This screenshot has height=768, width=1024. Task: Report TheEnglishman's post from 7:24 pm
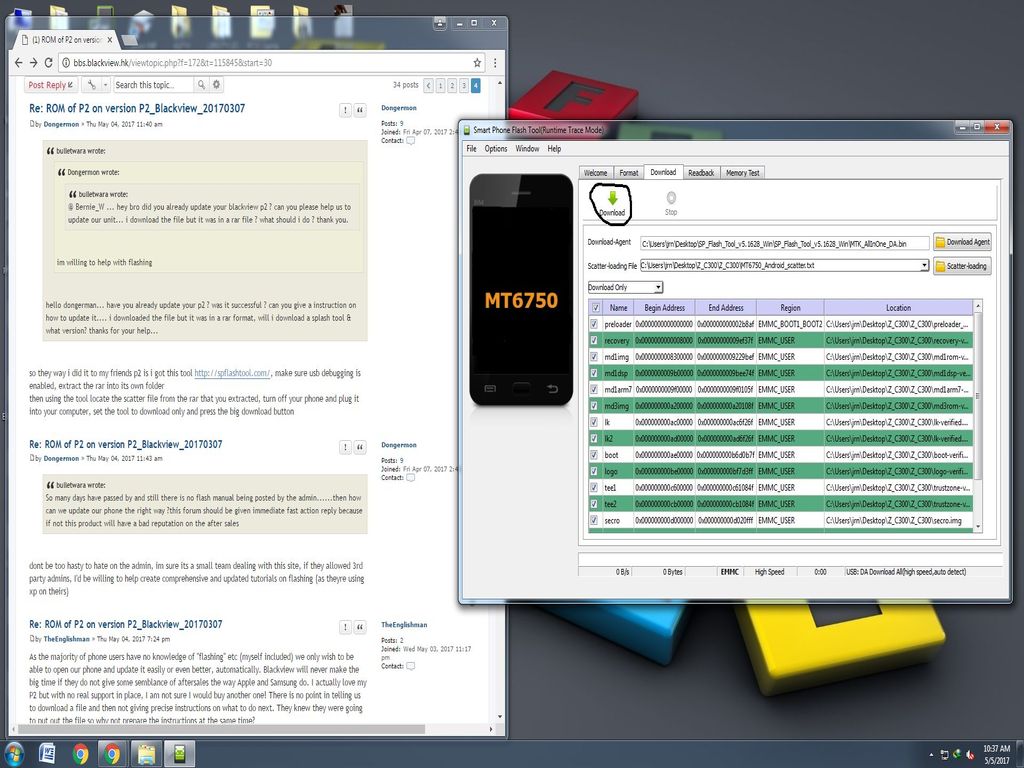click(x=345, y=628)
